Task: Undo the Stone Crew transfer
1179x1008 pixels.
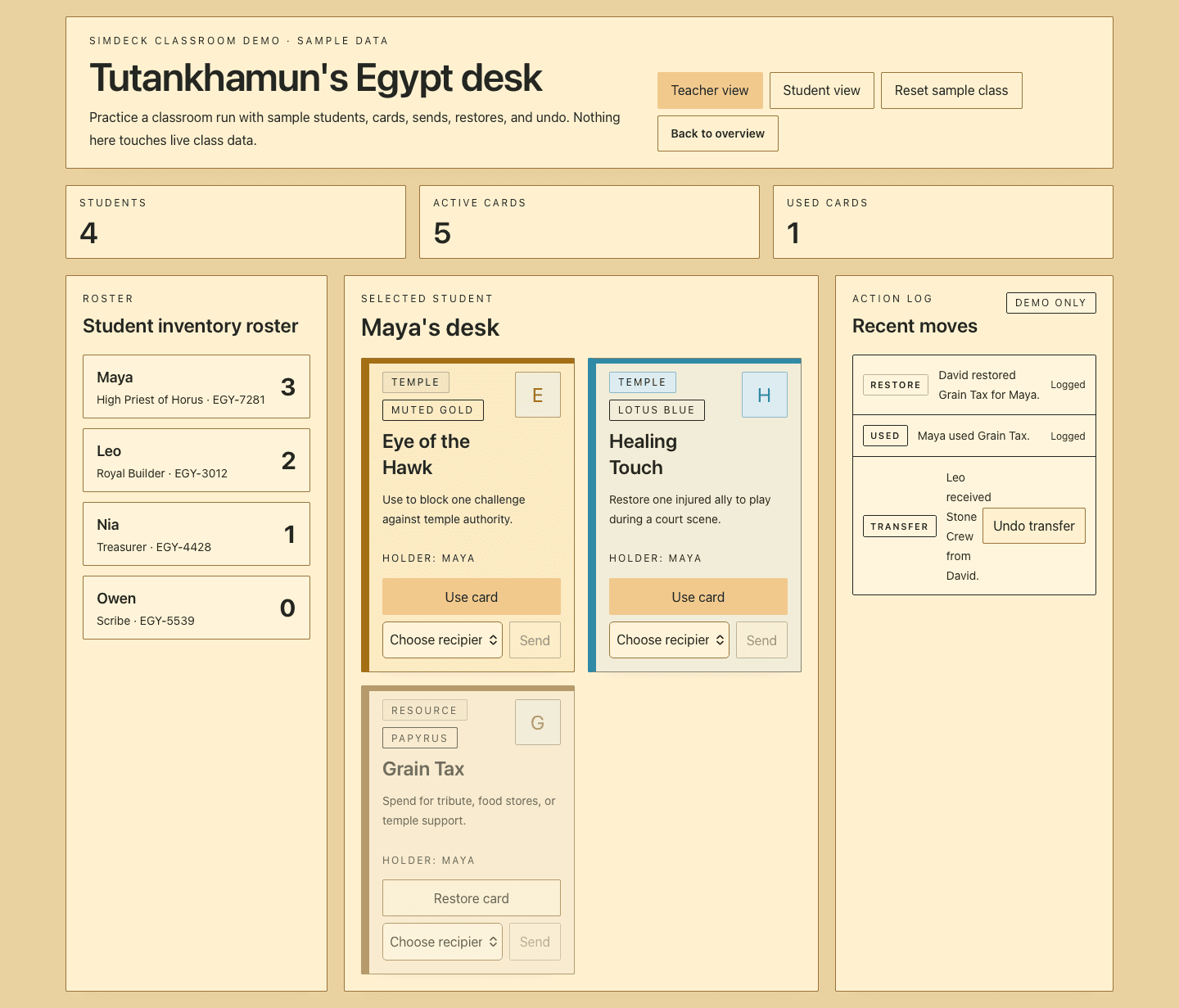Action: [x=1034, y=526]
